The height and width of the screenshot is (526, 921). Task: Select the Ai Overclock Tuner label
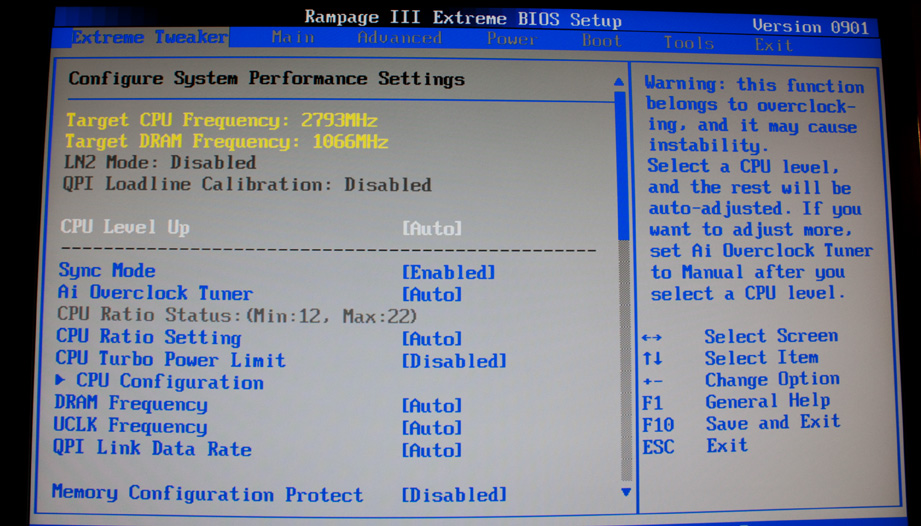pos(155,292)
